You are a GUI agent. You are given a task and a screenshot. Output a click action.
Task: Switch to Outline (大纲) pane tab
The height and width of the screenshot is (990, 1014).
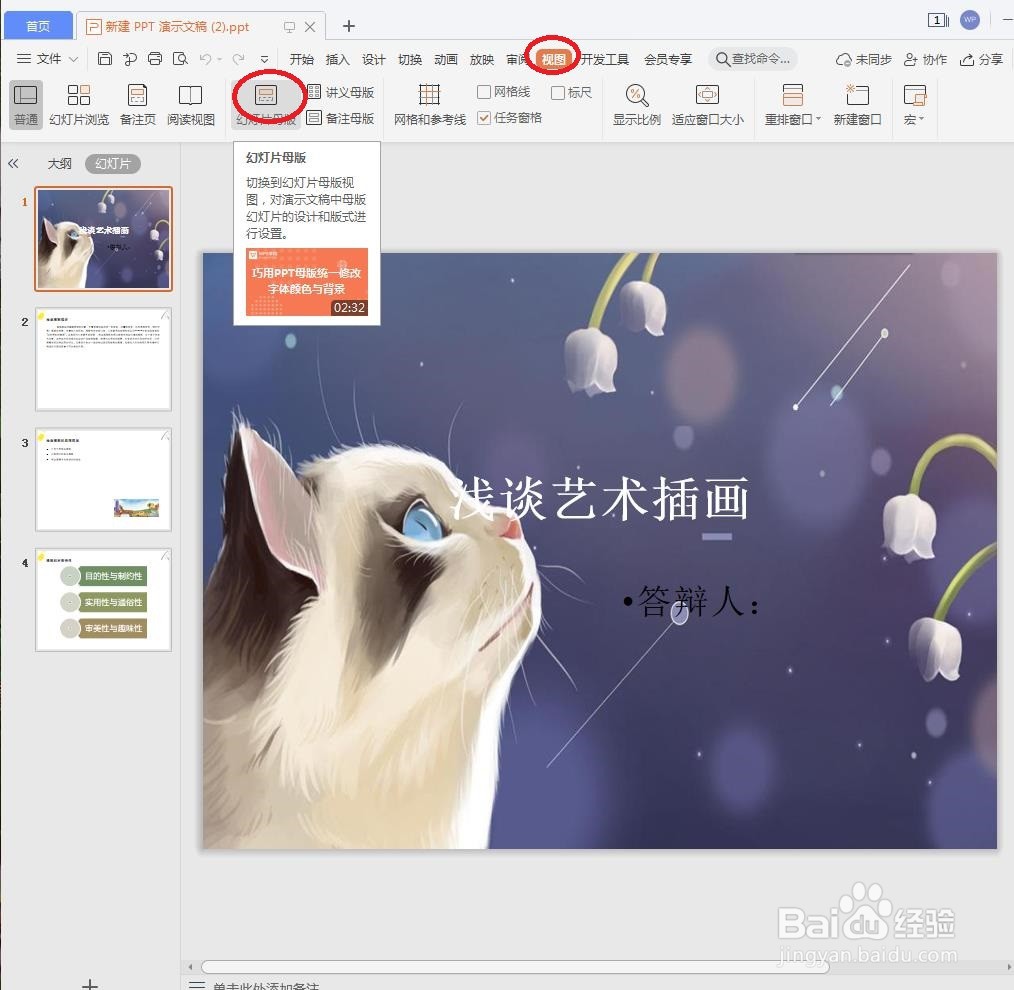point(59,164)
